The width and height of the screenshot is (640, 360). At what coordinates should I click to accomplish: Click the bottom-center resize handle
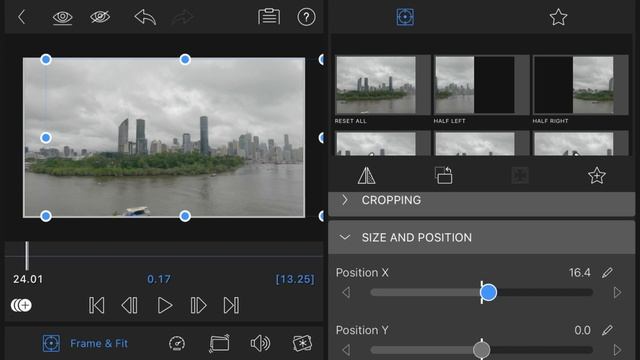(185, 216)
